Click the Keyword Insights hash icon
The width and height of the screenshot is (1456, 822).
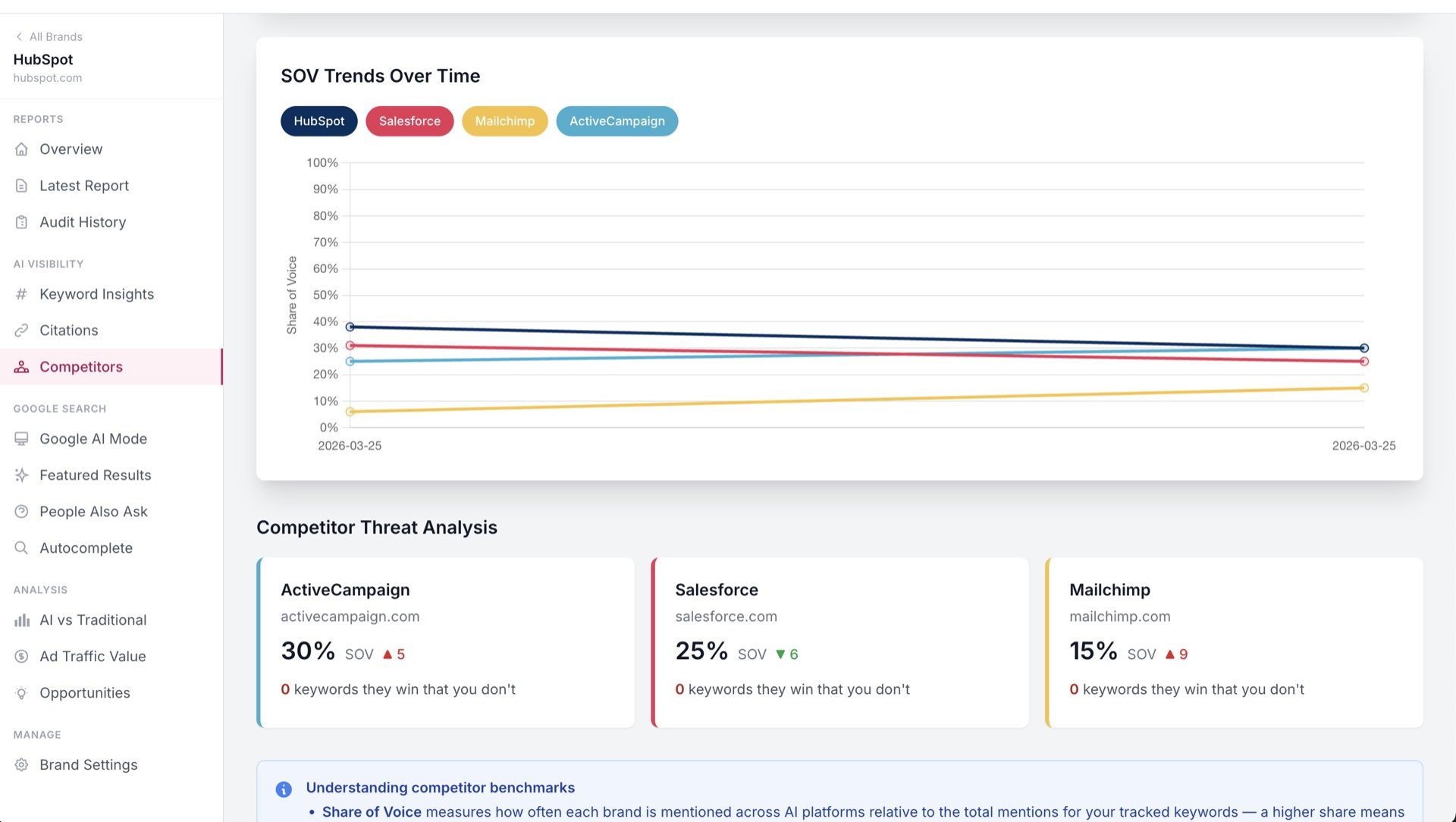pyautogui.click(x=21, y=294)
